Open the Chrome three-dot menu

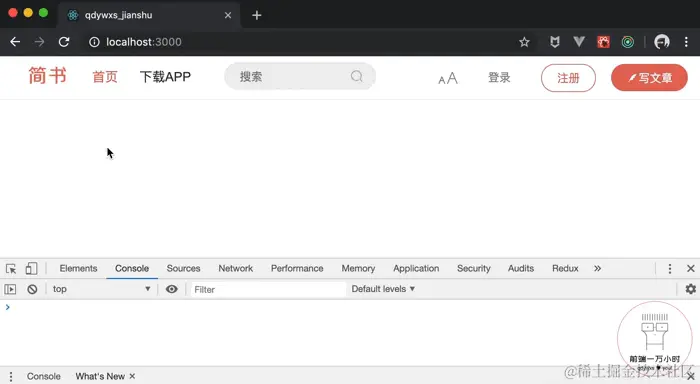pyautogui.click(x=686, y=42)
